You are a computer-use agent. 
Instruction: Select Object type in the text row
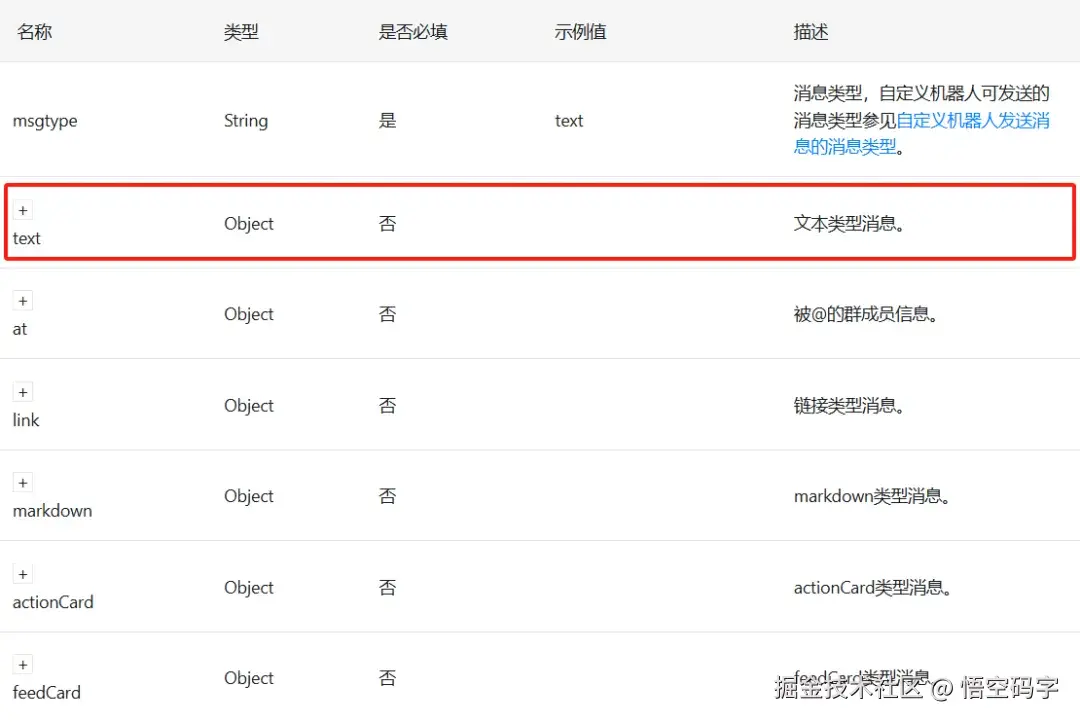249,224
